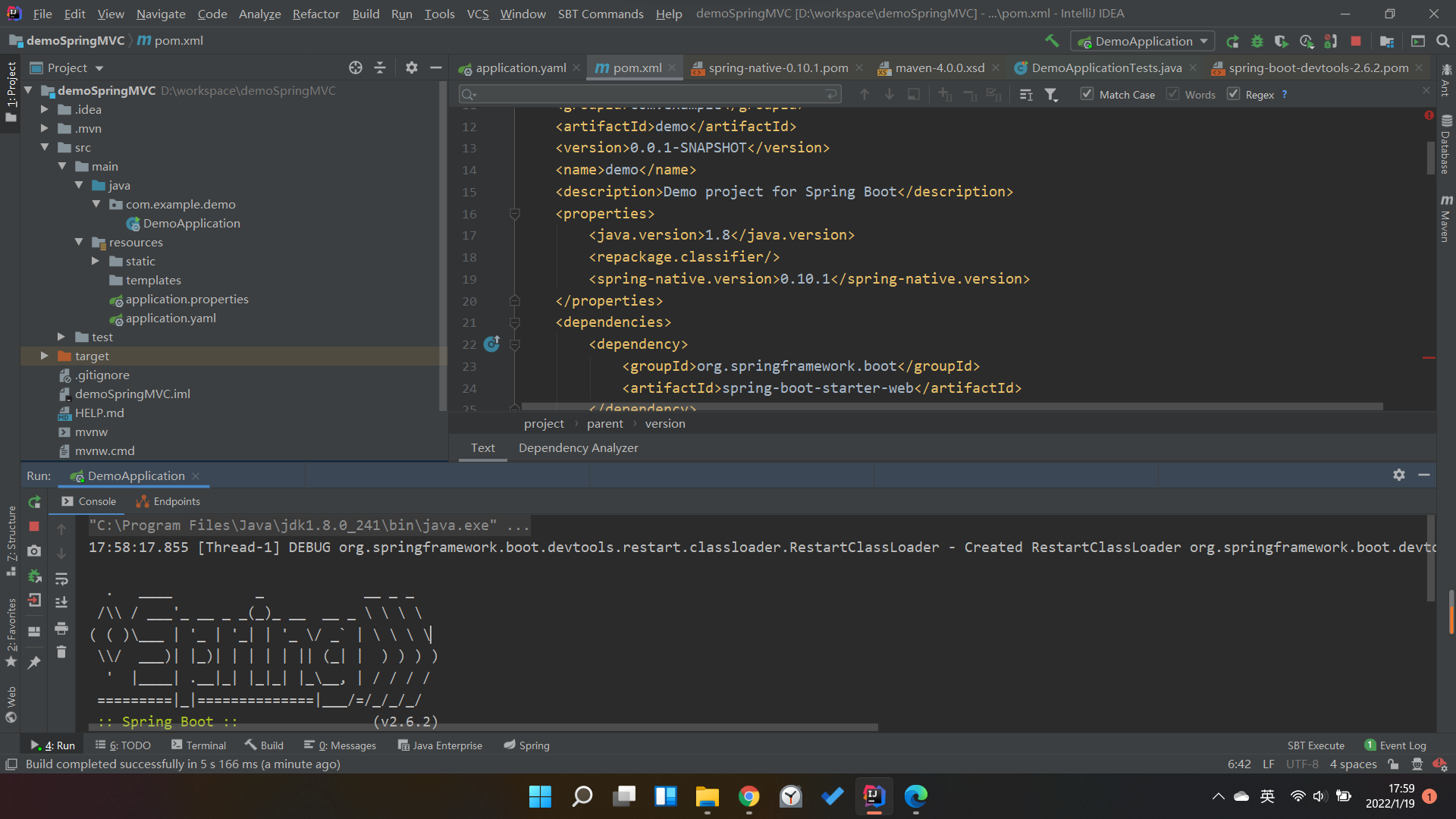Click the printer icon in console toolbar

point(61,628)
